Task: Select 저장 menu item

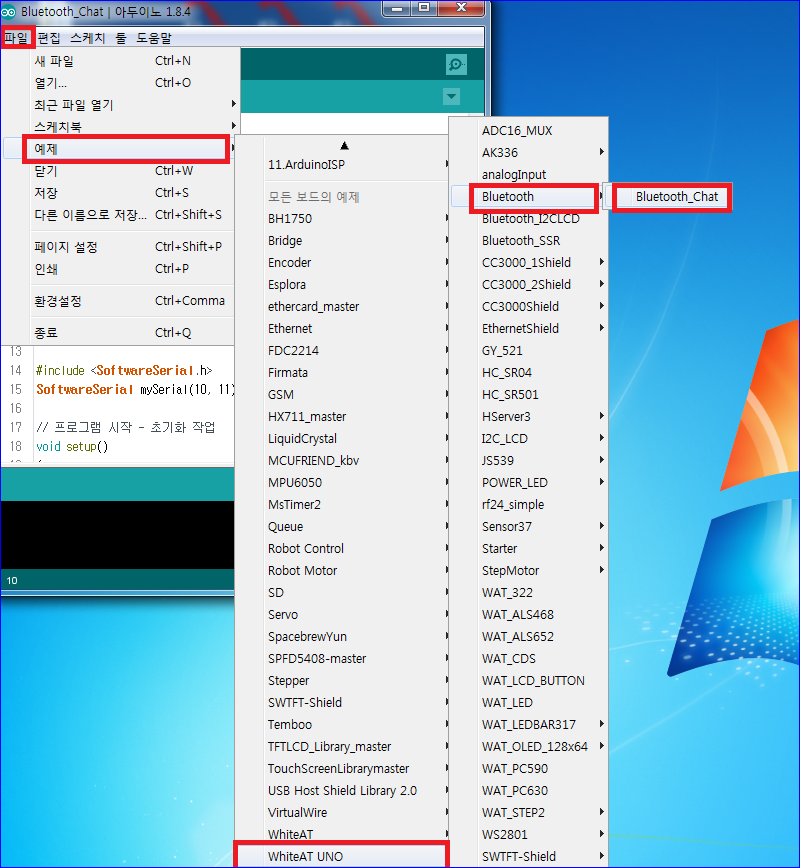Action: 120,193
